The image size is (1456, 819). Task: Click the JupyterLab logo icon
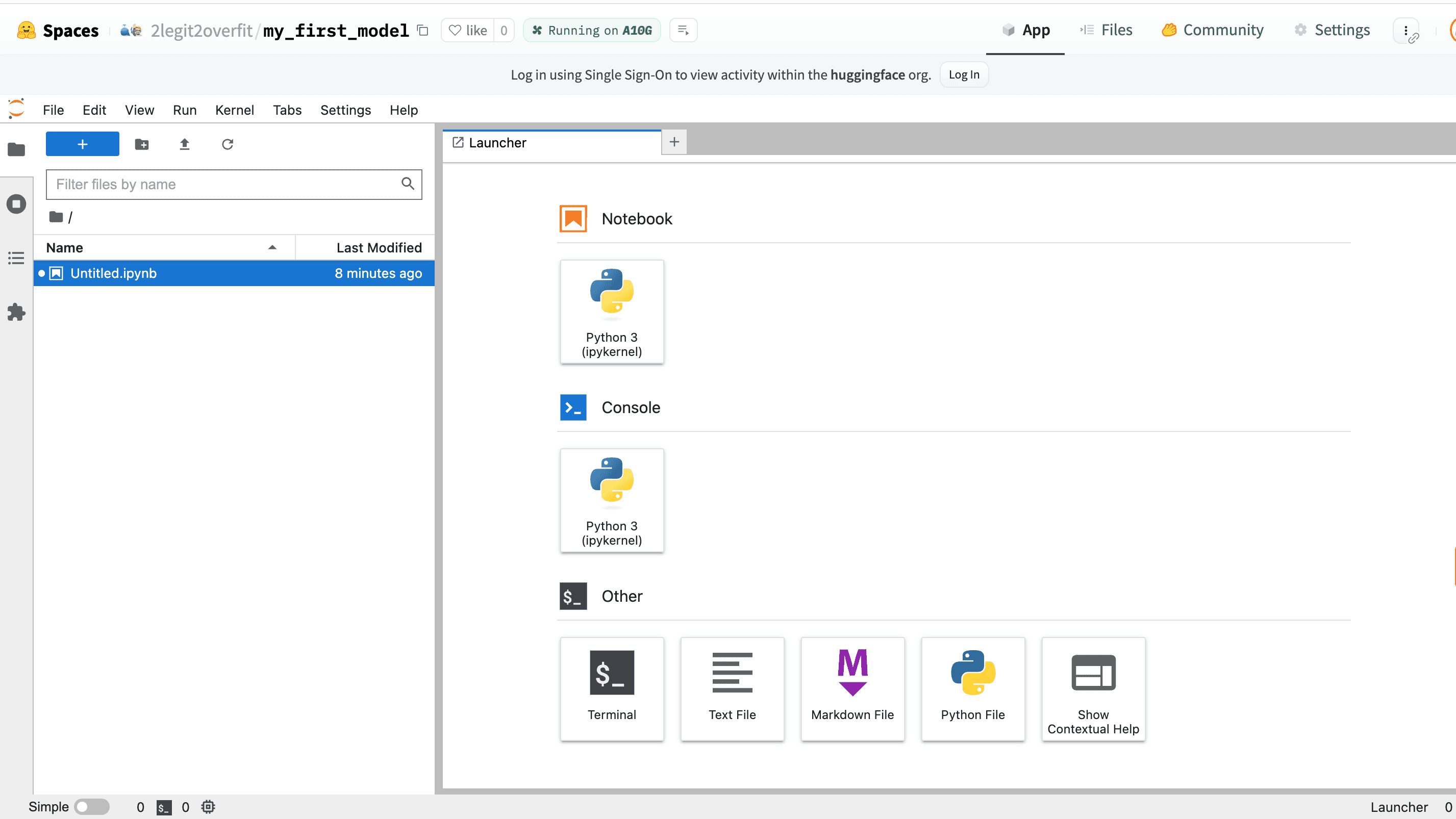(16, 109)
